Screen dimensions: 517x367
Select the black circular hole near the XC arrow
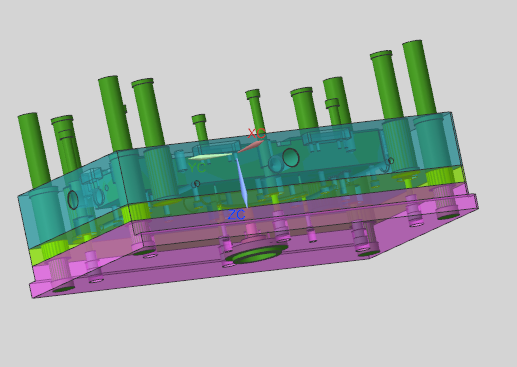click(x=291, y=158)
